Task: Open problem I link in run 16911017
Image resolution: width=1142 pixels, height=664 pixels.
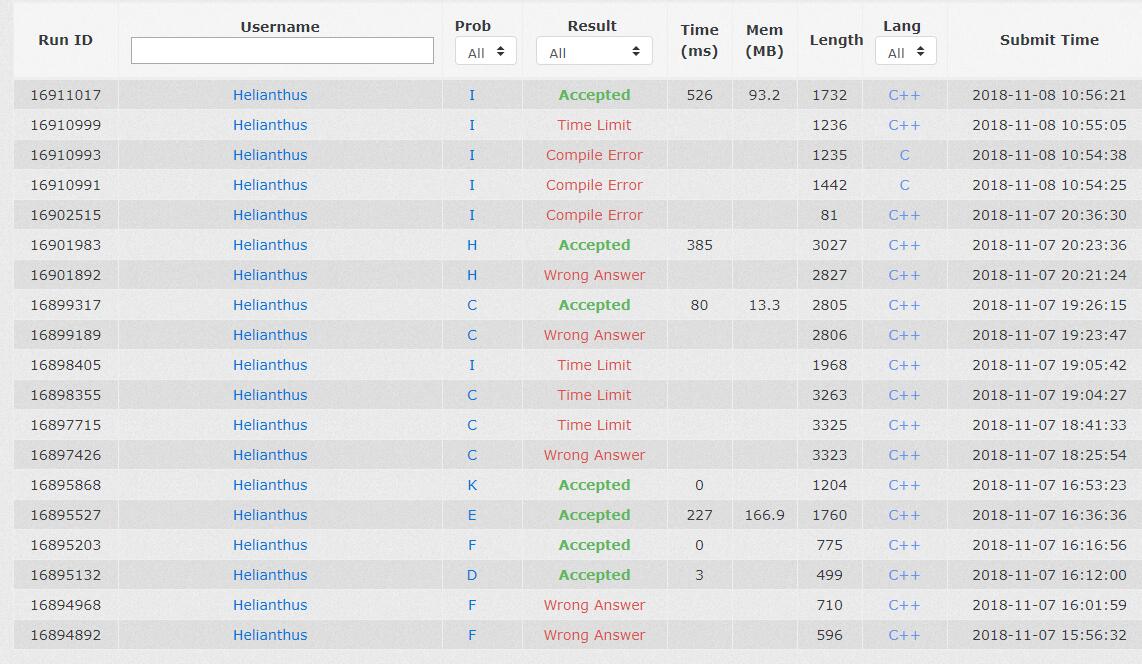Action: click(x=472, y=95)
